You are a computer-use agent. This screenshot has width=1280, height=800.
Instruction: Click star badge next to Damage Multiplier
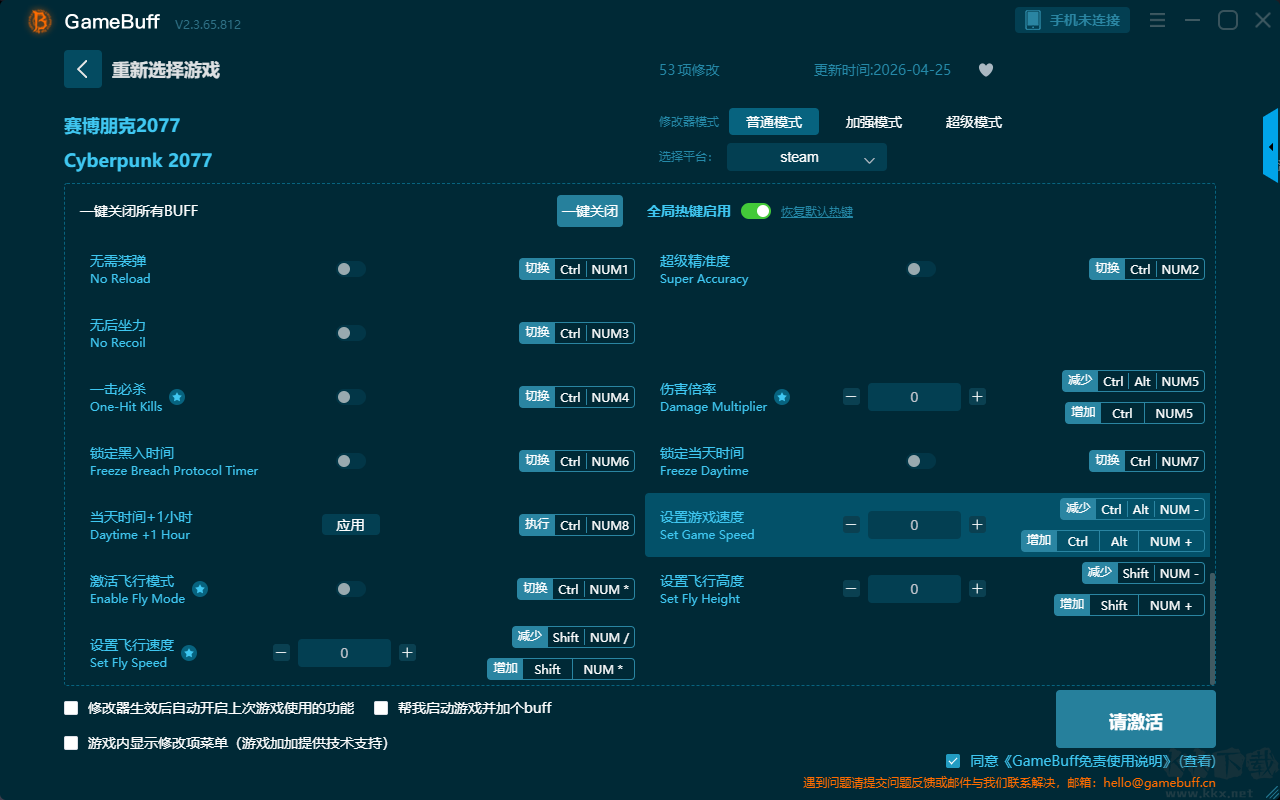click(782, 397)
